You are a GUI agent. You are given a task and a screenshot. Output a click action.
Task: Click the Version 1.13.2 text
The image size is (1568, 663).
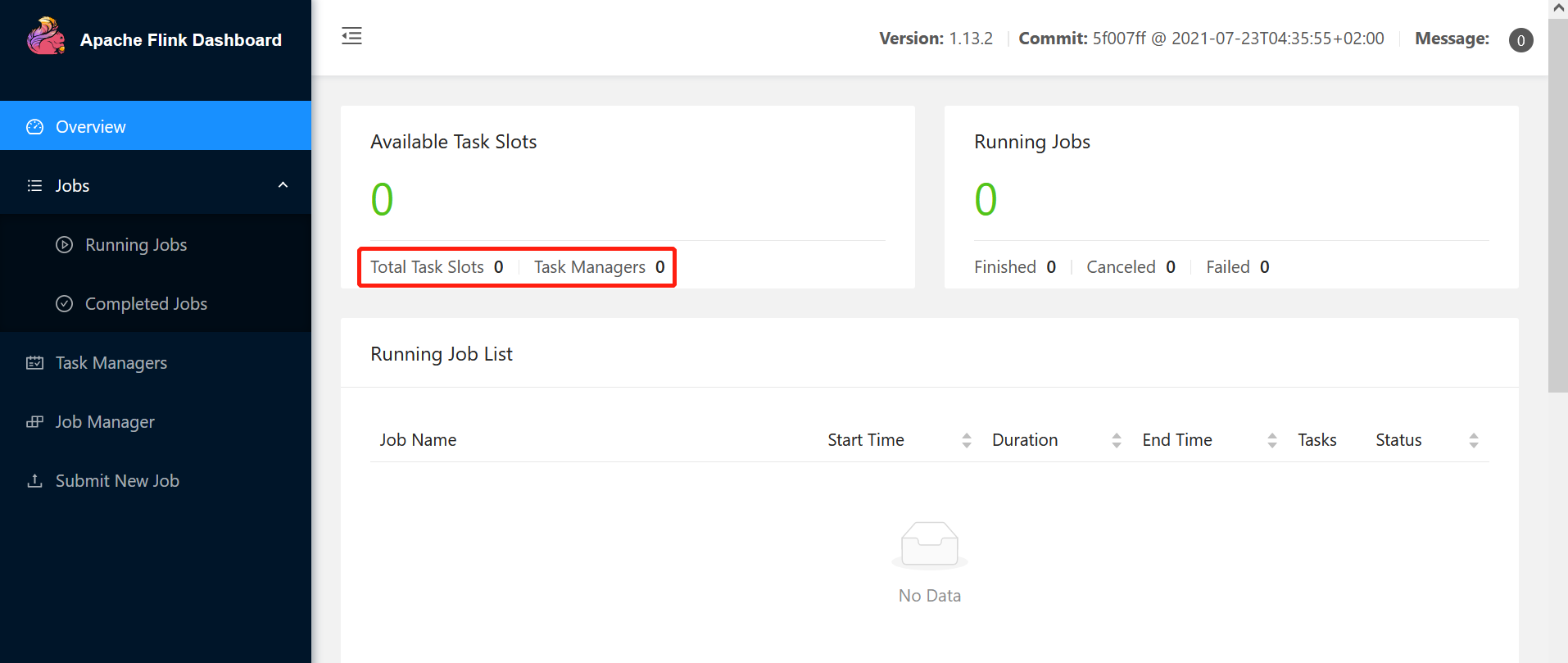[x=936, y=39]
